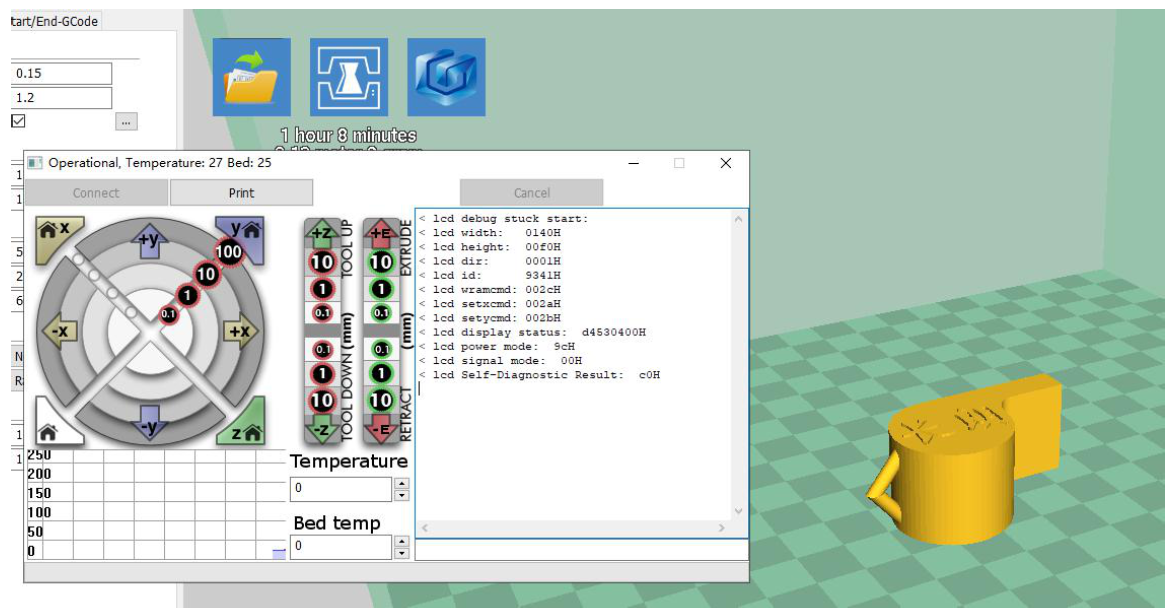Click the Print button
Viewport: 1171px width, 616px height.
(241, 193)
